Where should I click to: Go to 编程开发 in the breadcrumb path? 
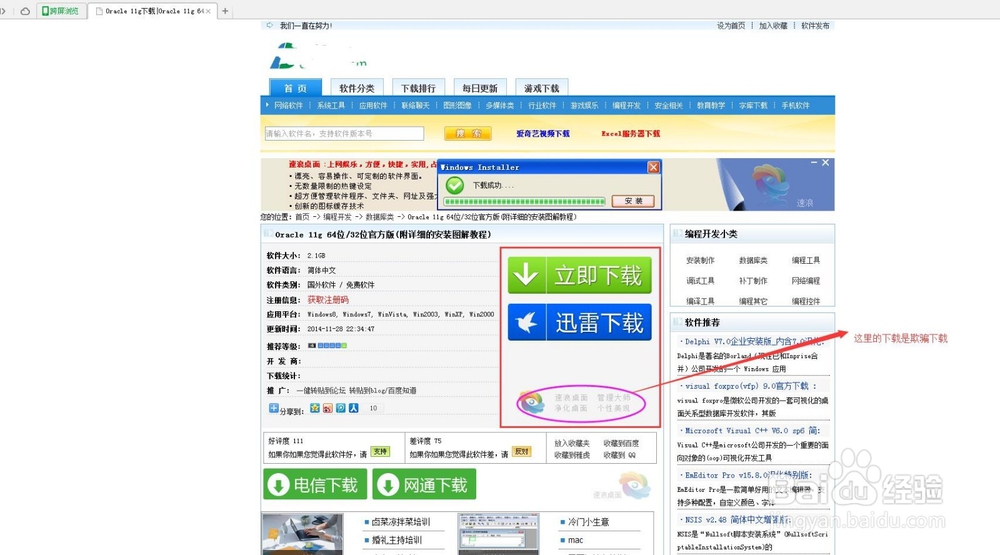click(x=337, y=217)
